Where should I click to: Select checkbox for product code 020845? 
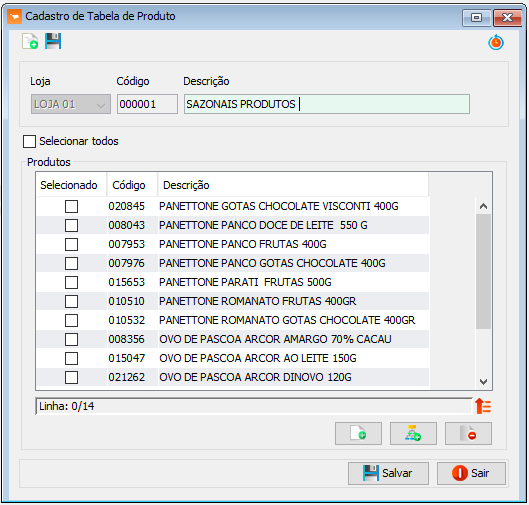point(71,206)
